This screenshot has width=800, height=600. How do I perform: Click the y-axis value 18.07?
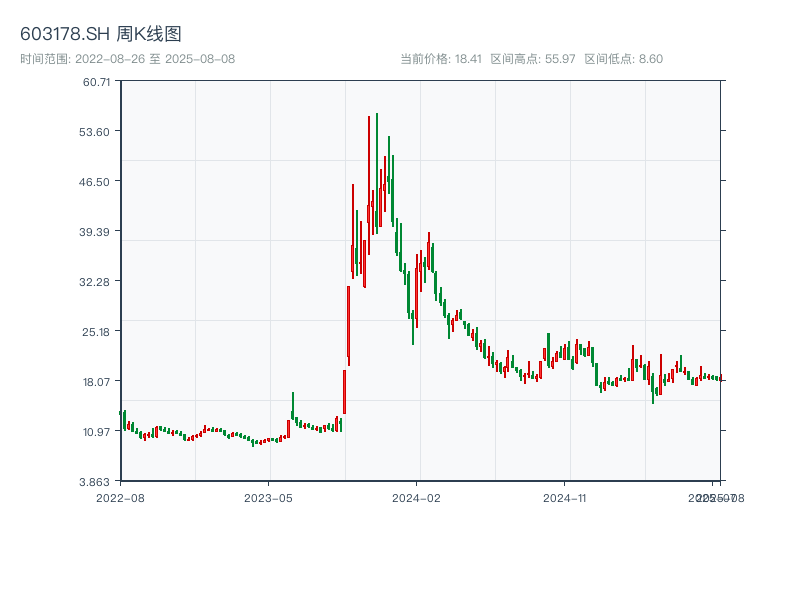tap(96, 382)
